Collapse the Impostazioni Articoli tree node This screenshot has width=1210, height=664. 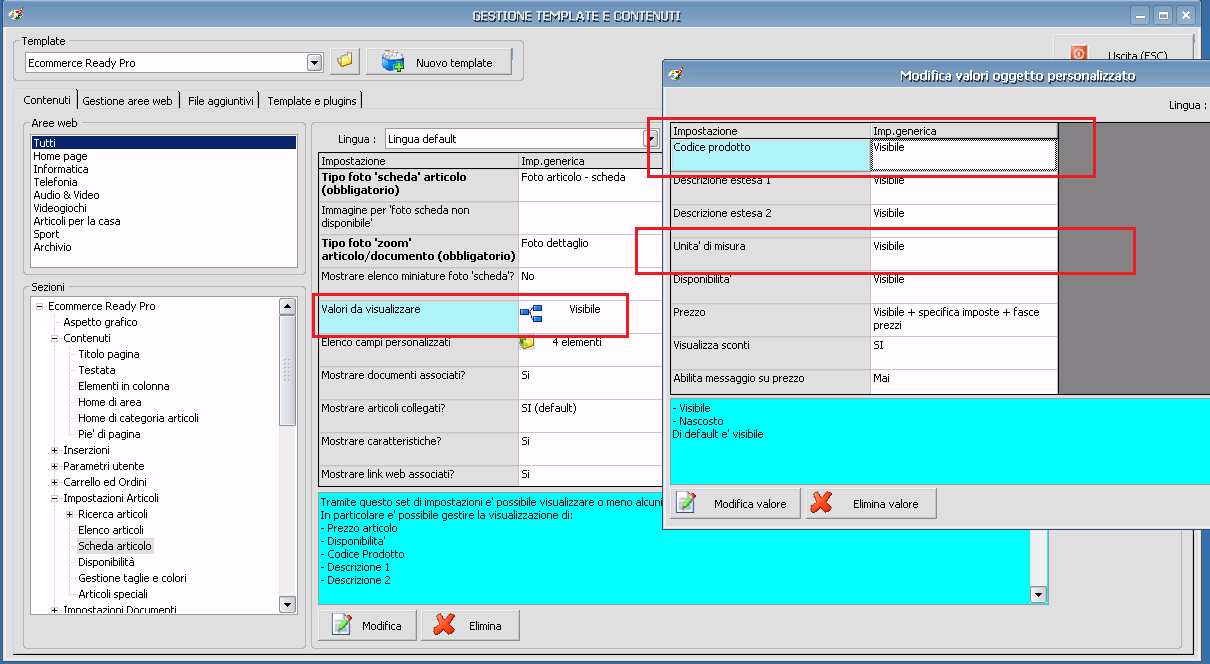point(54,498)
